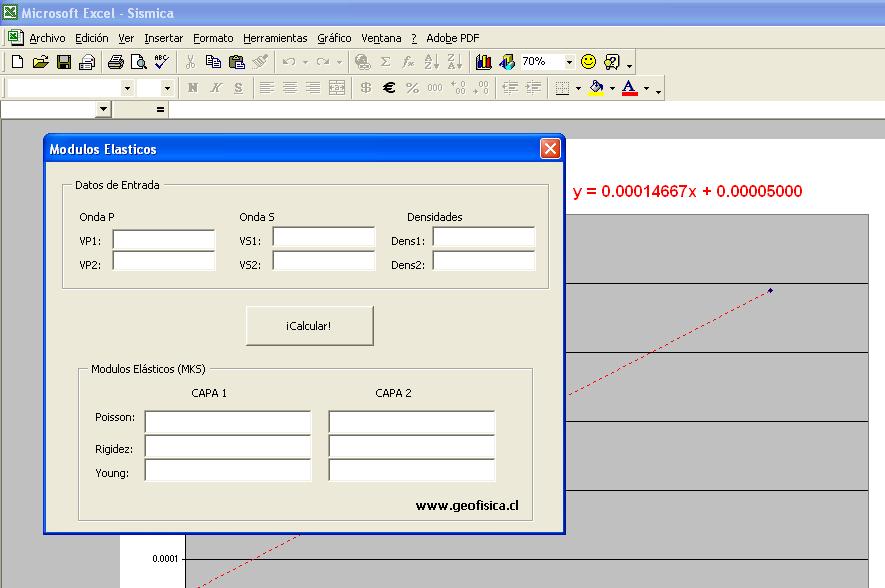Click the Office Assistant help icon
This screenshot has width=885, height=588.
click(612, 62)
